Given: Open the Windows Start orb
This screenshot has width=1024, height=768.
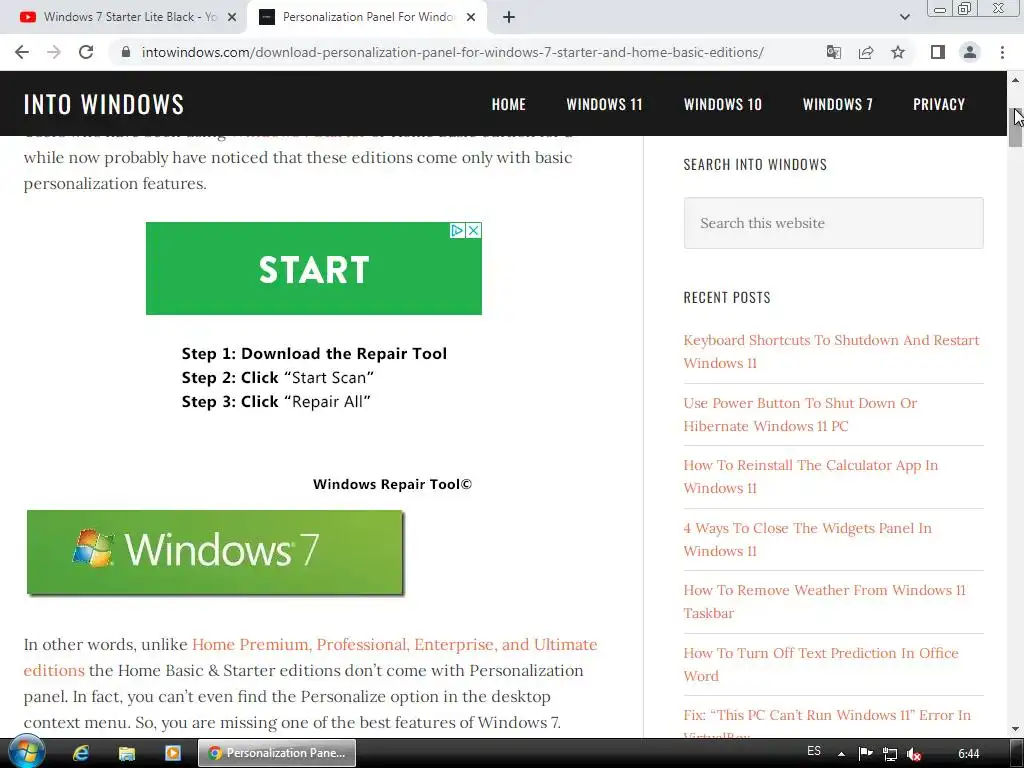Looking at the screenshot, I should click(x=26, y=752).
